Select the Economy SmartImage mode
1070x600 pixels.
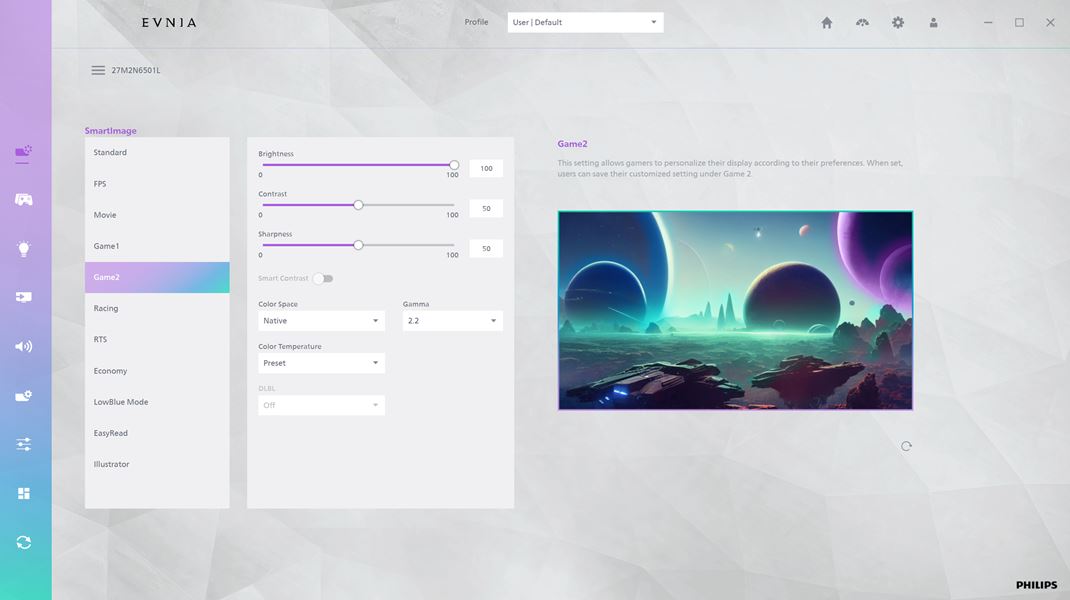pyautogui.click(x=157, y=371)
